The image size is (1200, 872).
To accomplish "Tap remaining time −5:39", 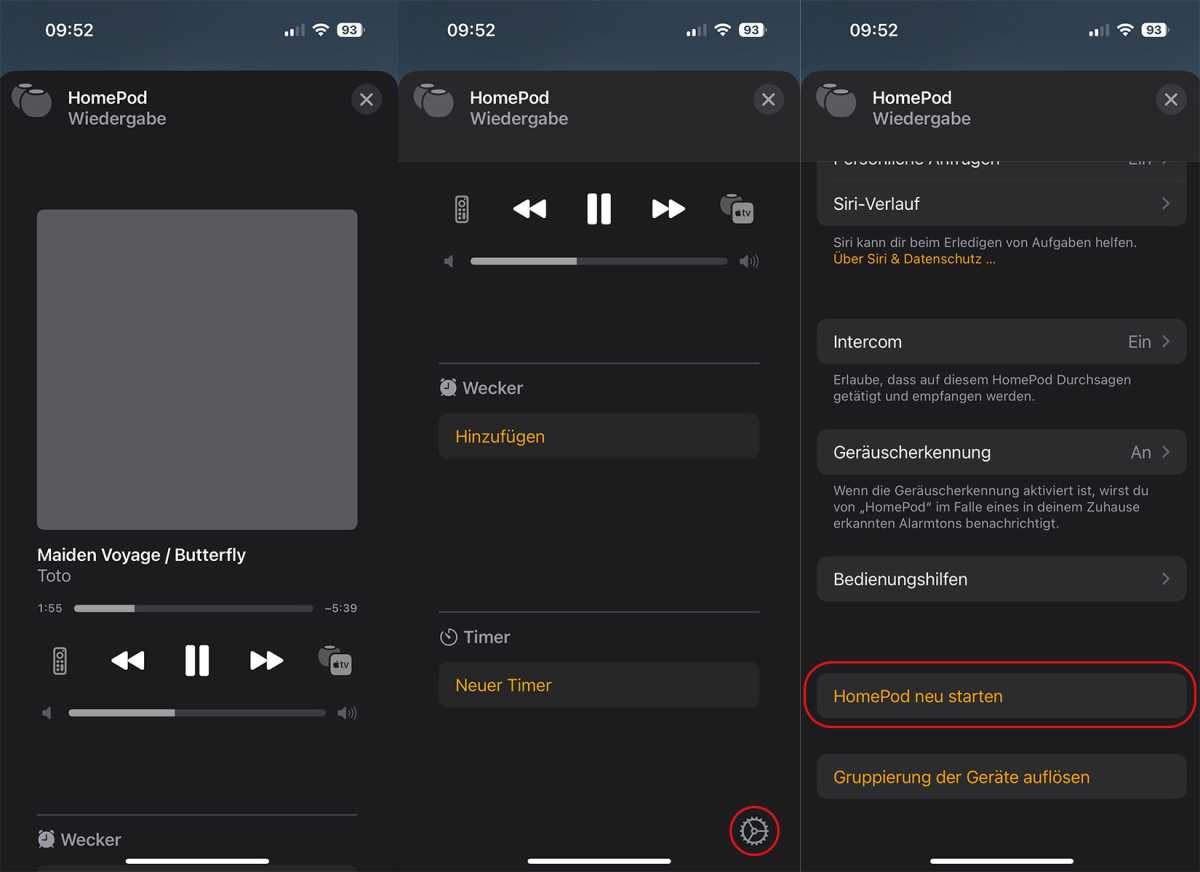I will (341, 608).
